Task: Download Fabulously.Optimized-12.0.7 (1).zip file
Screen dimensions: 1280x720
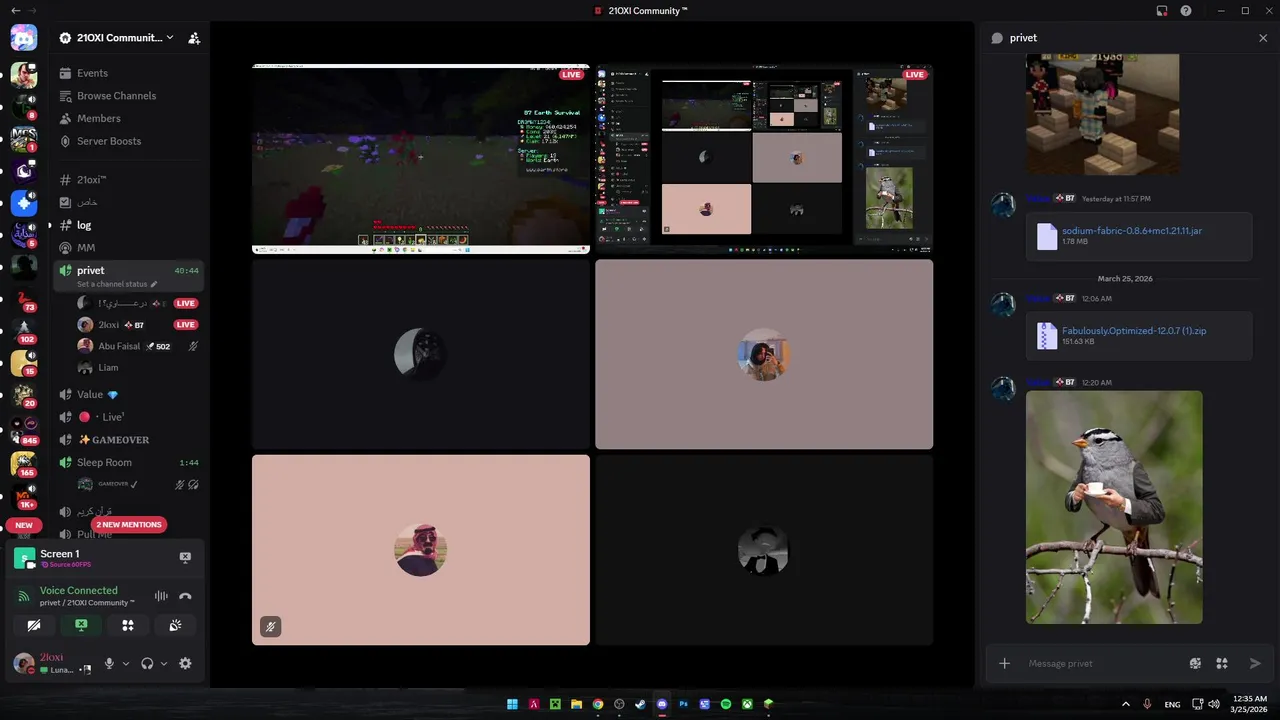Action: click(x=1134, y=331)
